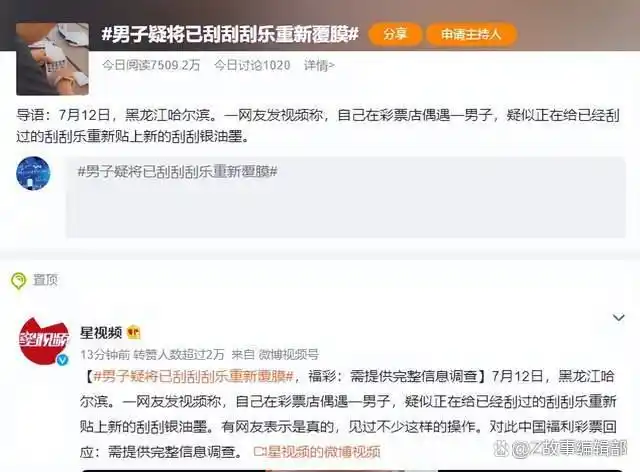Click the blue verified badge on avatar
The height and width of the screenshot is (472, 640).
pyautogui.click(x=62, y=360)
